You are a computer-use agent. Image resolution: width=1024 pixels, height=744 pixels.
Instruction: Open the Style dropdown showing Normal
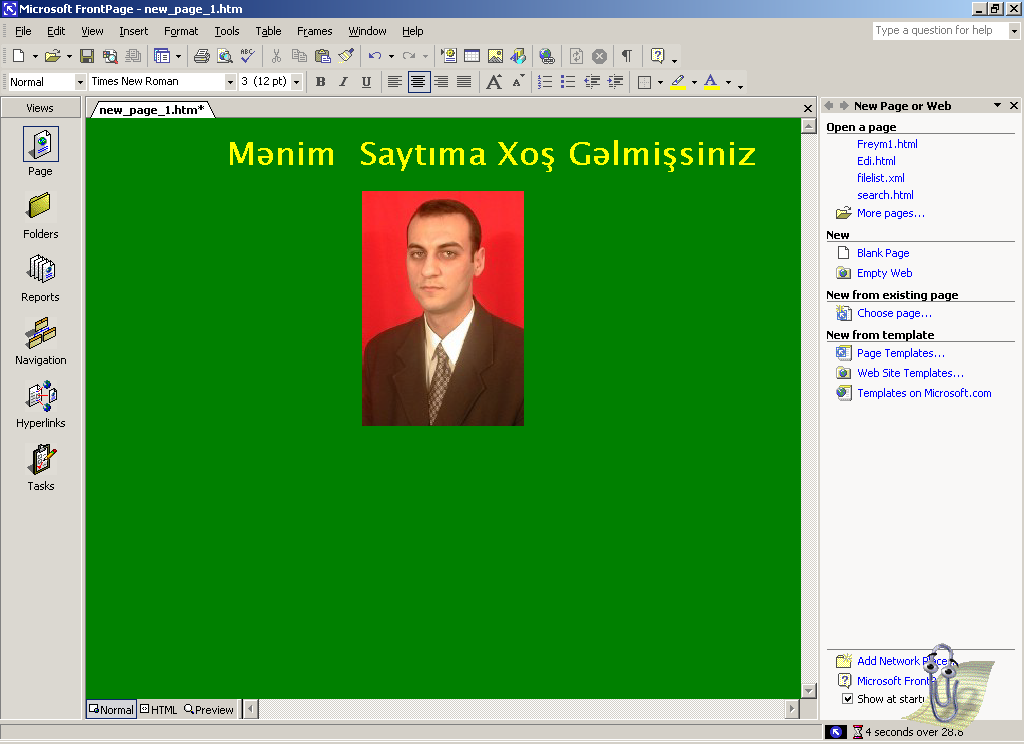tap(80, 82)
